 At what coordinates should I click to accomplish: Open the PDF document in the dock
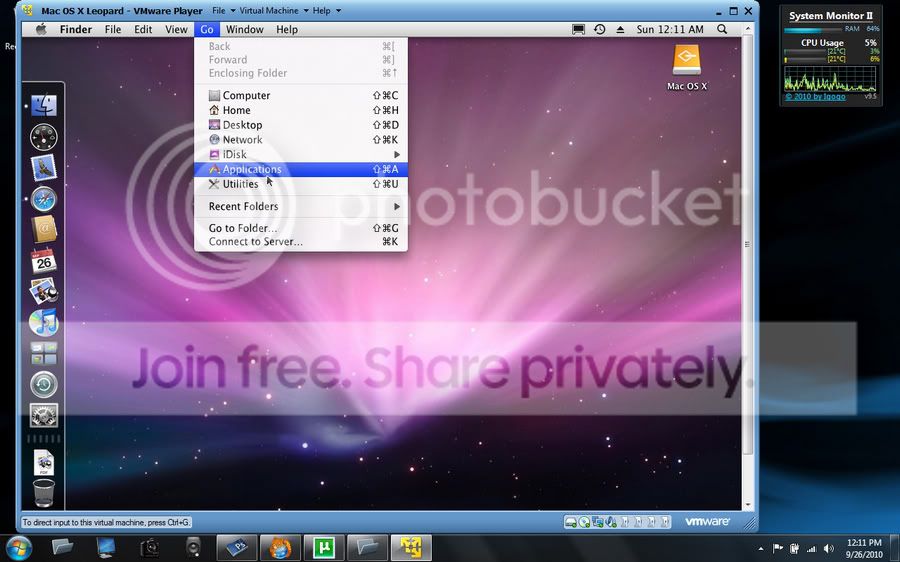tap(44, 463)
